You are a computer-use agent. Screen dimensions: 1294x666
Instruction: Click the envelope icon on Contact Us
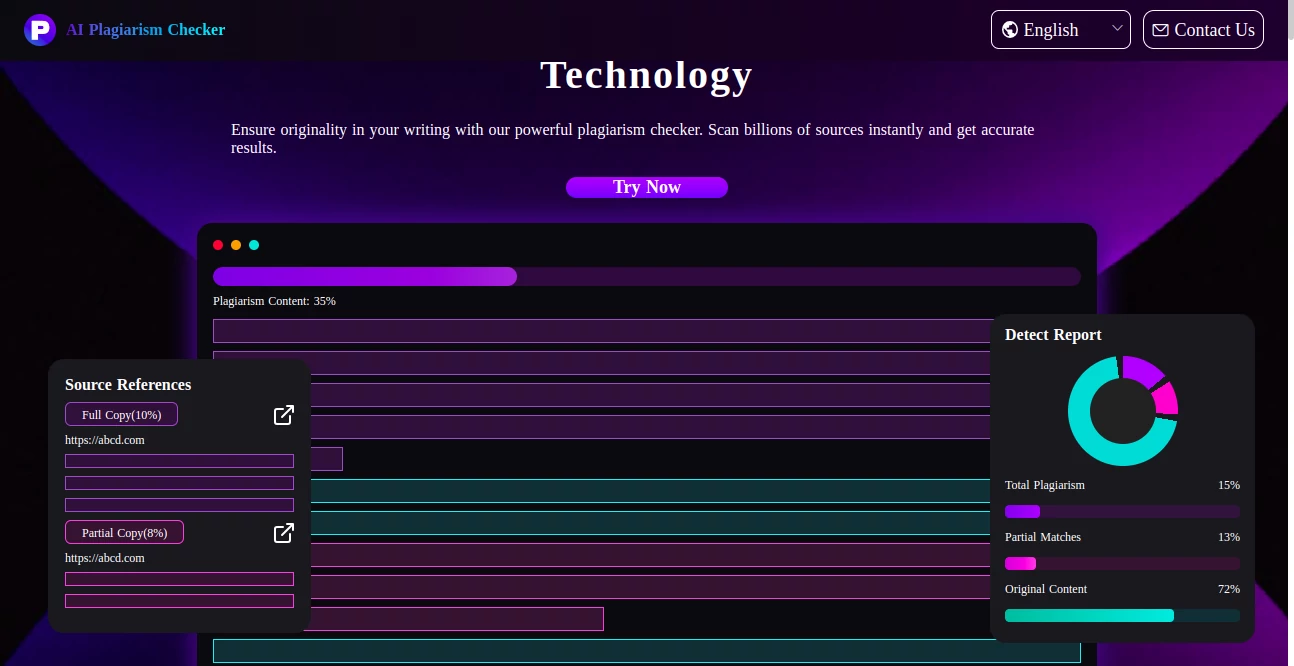point(1161,29)
